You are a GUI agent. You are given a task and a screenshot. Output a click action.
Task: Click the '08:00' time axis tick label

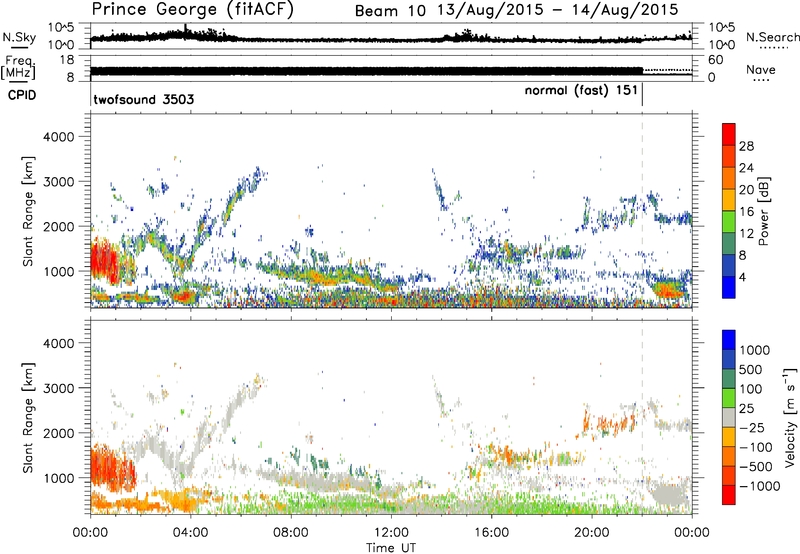click(291, 533)
